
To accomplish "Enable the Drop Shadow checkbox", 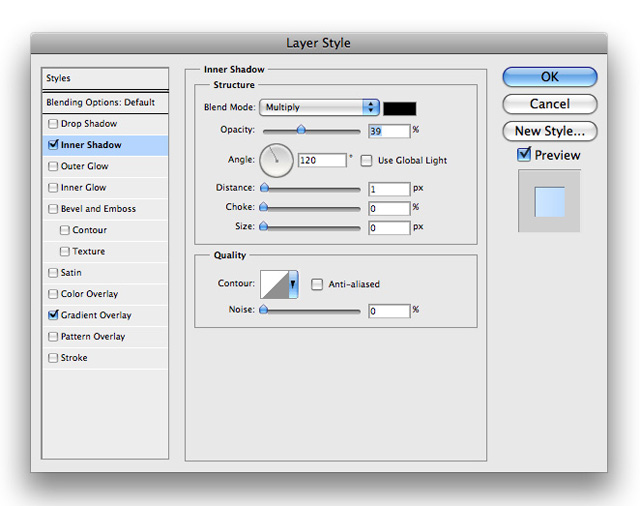I will click(53, 124).
